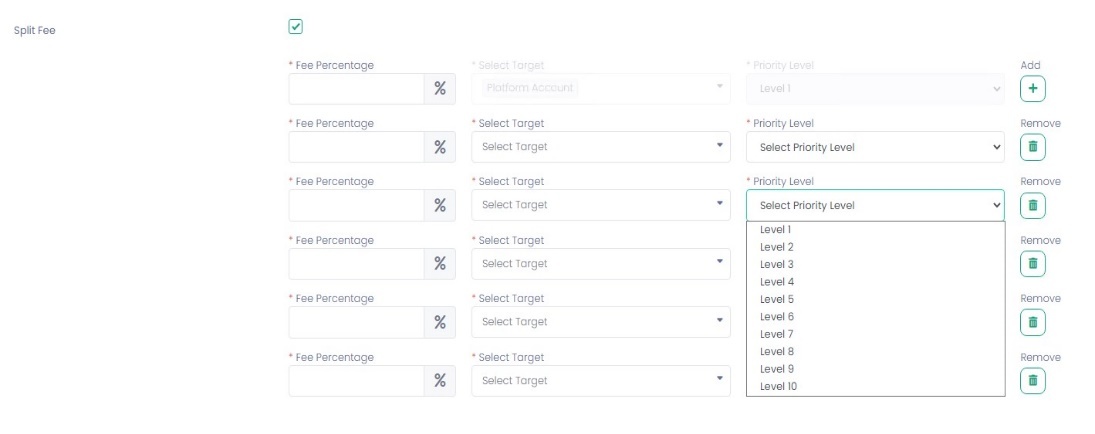Screen dimensions: 1095x434
Task: Click the trash icon in the second row
Action: (x=1032, y=147)
